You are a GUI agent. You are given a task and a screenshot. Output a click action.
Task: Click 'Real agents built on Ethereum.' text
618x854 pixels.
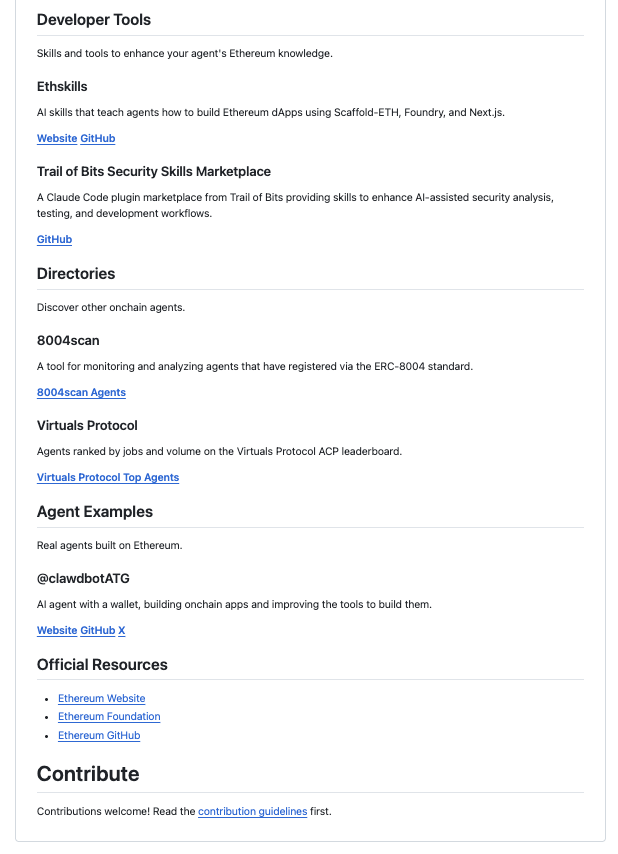[109, 545]
